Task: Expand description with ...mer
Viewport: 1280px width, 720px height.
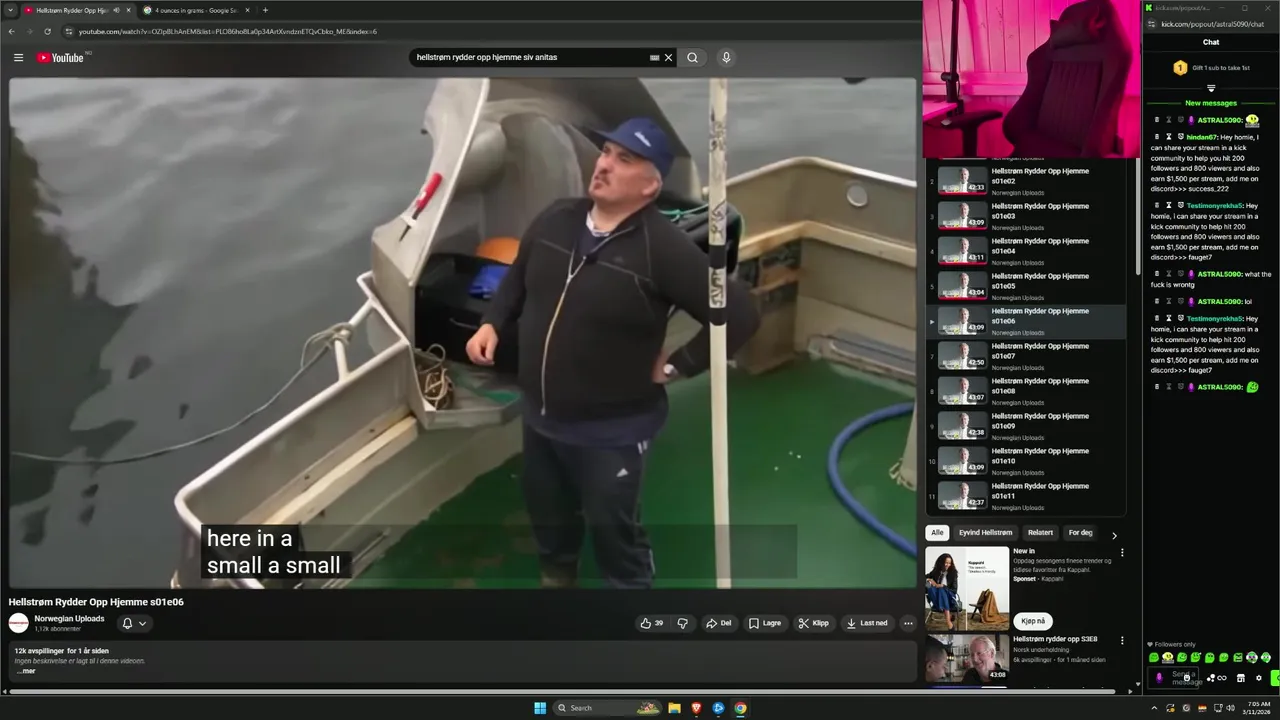Action: (x=26, y=671)
